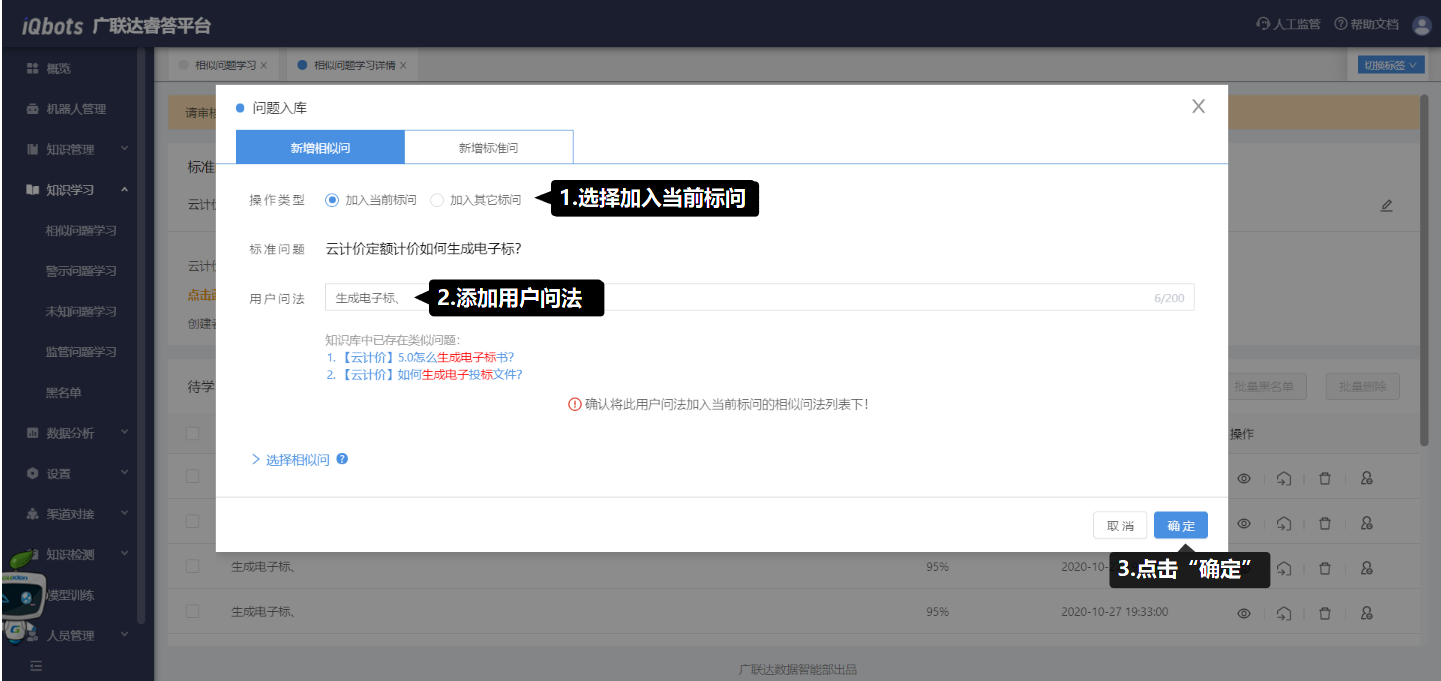Click the 确定 confirm button

[1180, 526]
